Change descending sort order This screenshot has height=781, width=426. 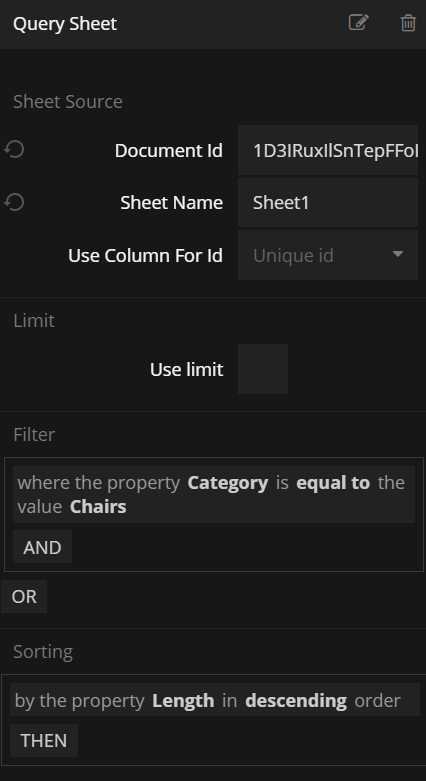pyautogui.click(x=296, y=700)
